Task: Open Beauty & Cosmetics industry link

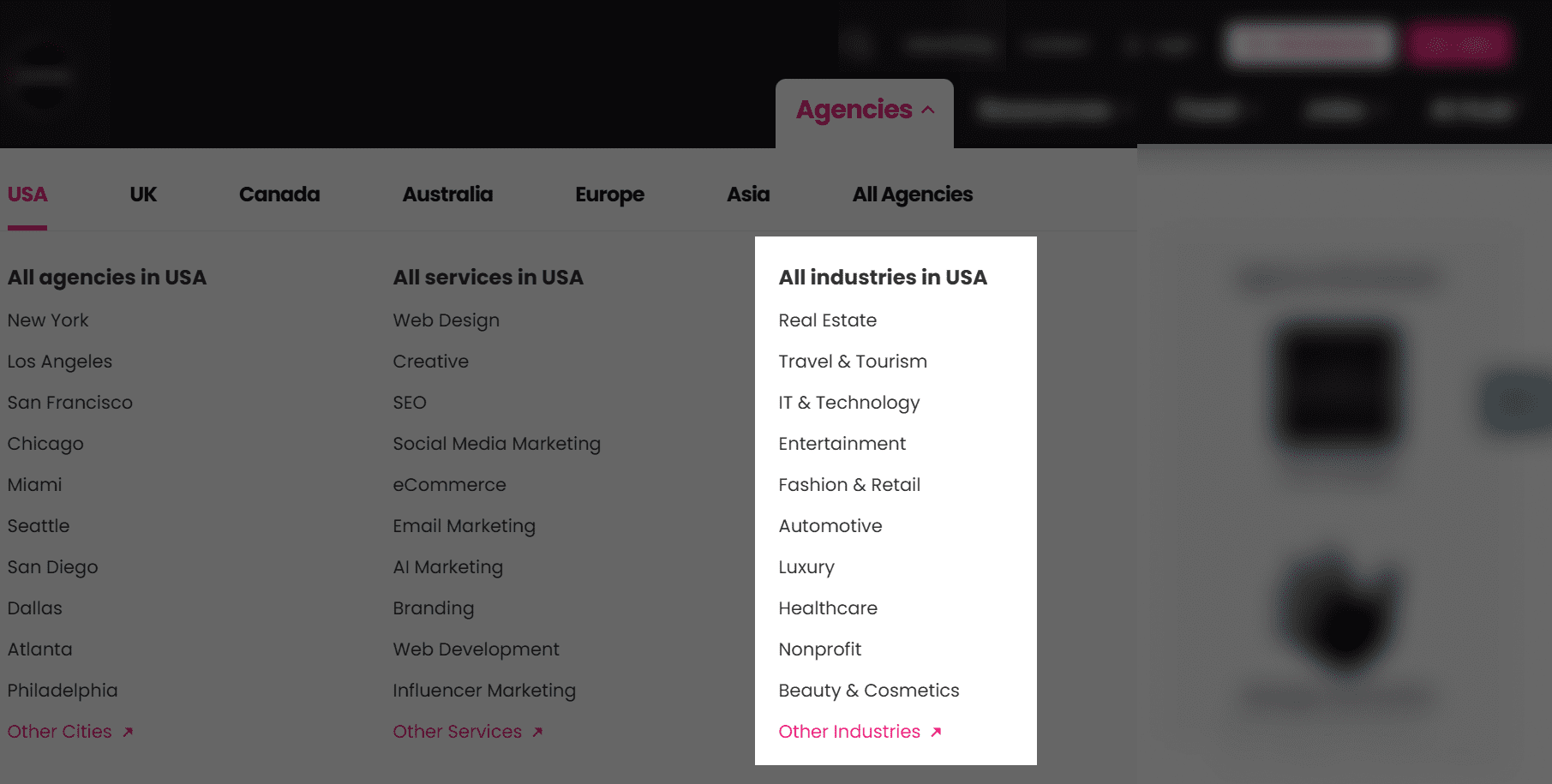Action: 868,691
